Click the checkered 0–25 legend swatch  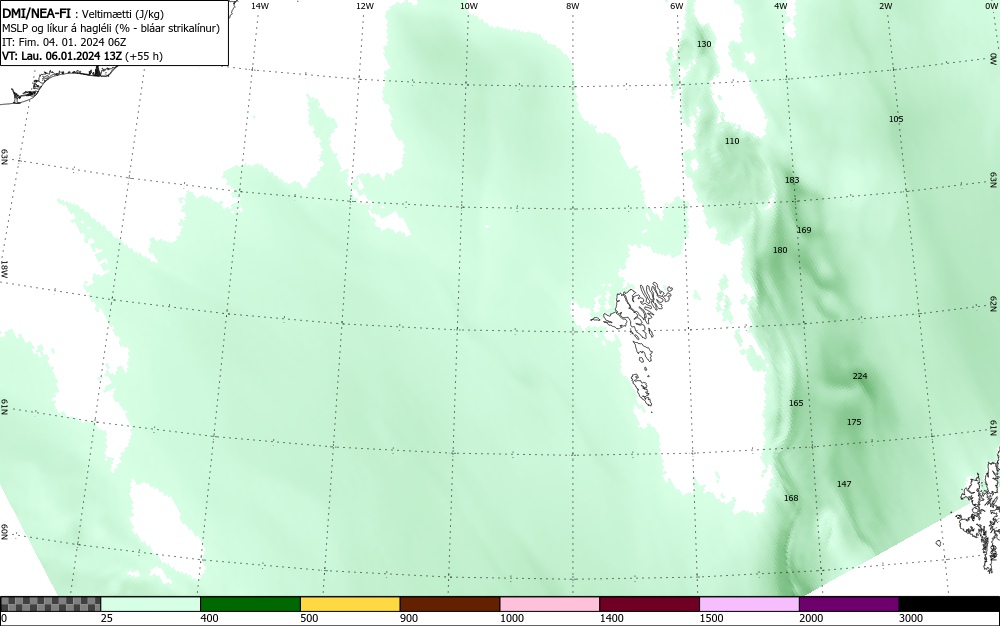pyautogui.click(x=50, y=604)
